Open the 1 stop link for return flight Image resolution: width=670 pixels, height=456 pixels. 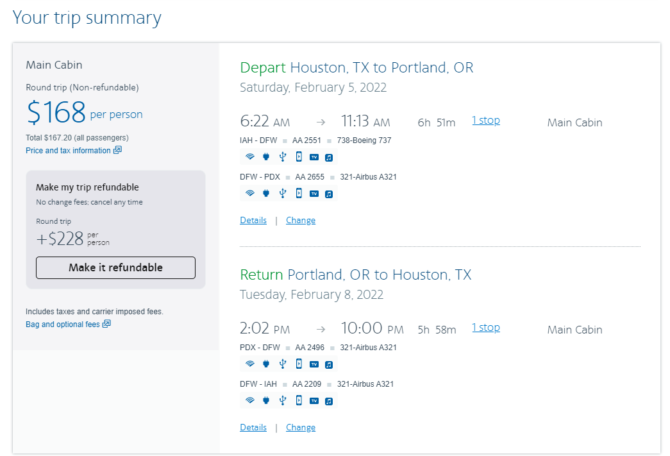pos(486,328)
